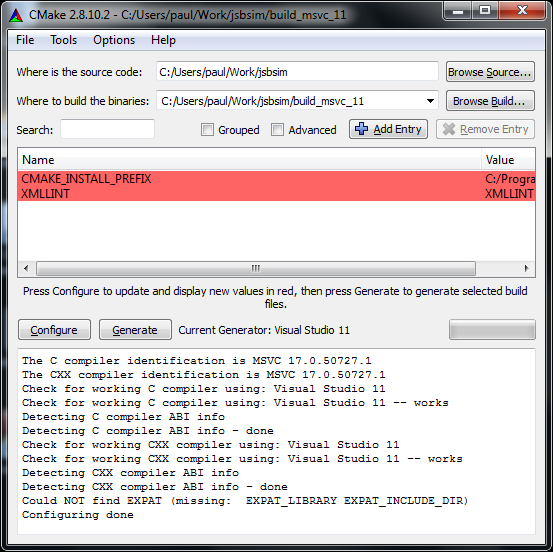The width and height of the screenshot is (553, 552).
Task: Click the left scroll arrow of the list
Action: click(x=26, y=268)
